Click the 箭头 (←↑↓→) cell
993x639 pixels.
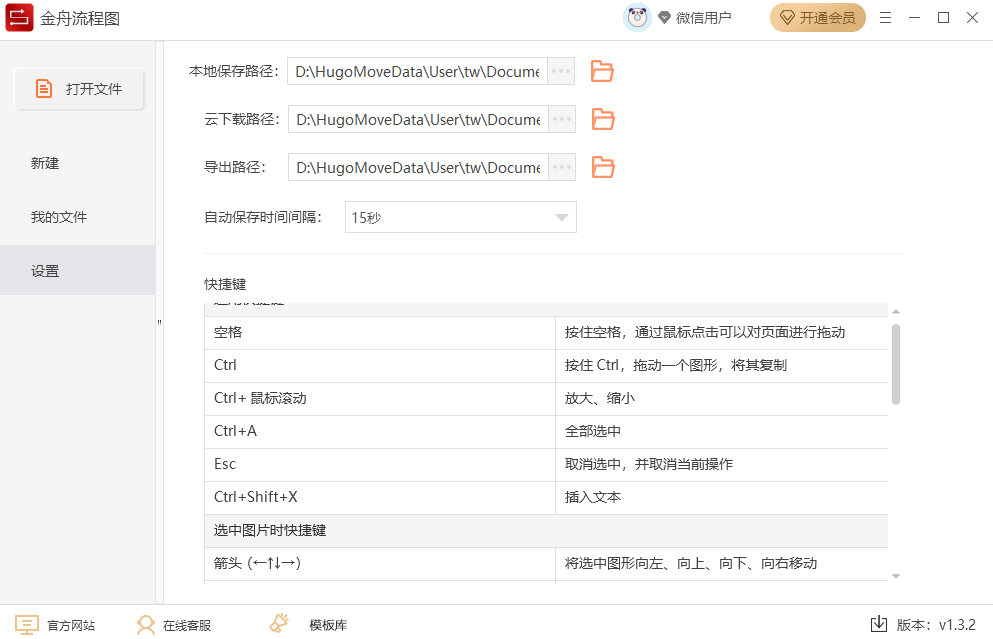(380, 564)
